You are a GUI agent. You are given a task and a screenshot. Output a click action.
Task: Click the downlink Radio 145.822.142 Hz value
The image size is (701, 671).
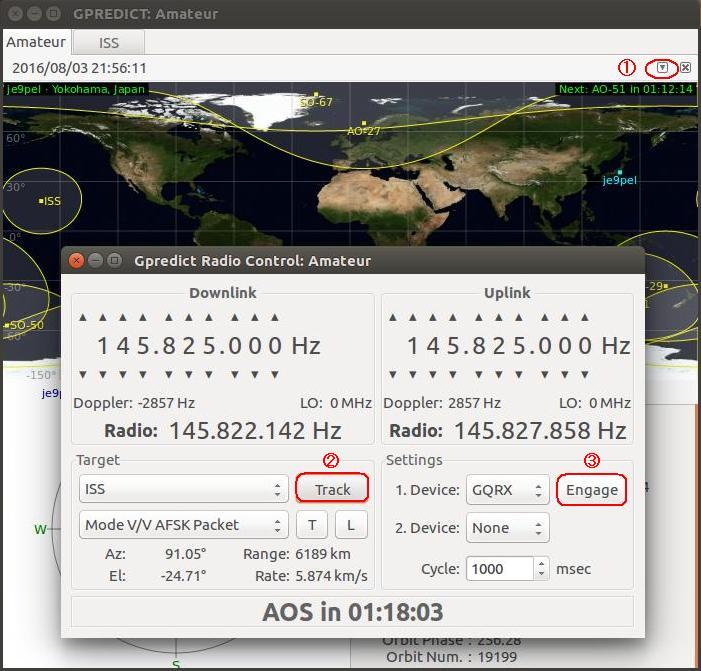(255, 430)
